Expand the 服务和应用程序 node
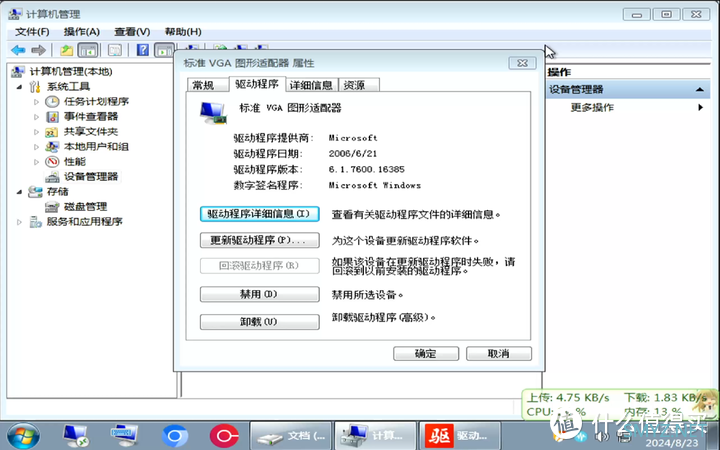The width and height of the screenshot is (720, 450). click(x=19, y=222)
